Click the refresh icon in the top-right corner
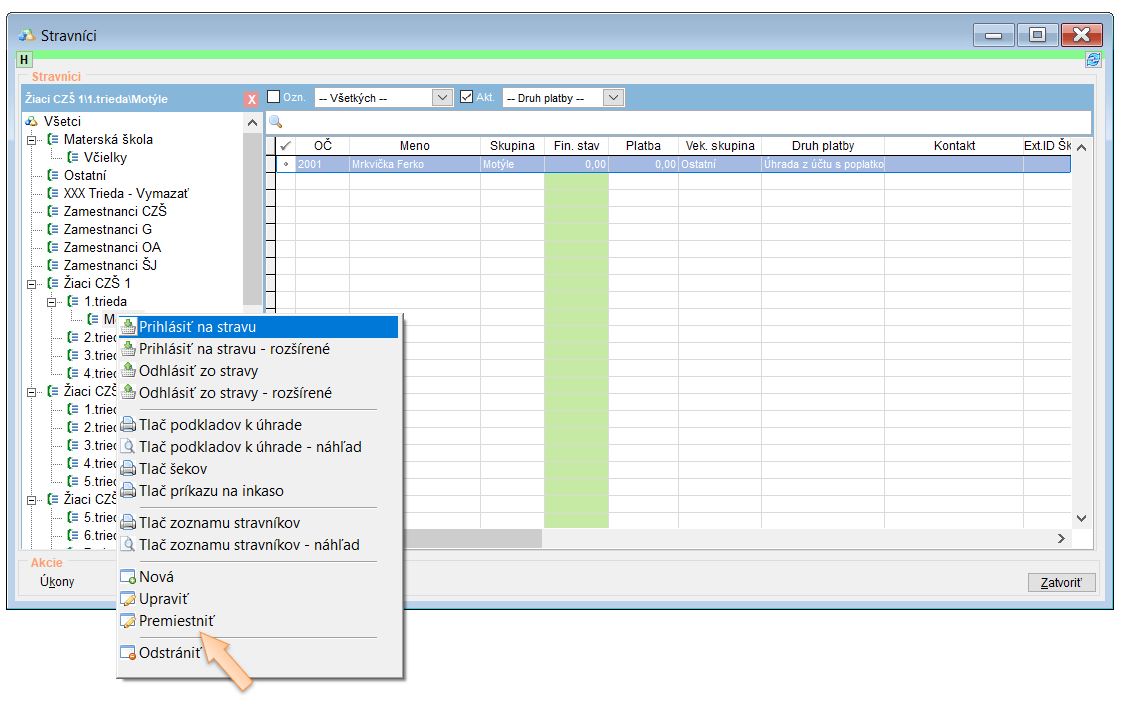Image resolution: width=1123 pixels, height=708 pixels. tap(1093, 60)
